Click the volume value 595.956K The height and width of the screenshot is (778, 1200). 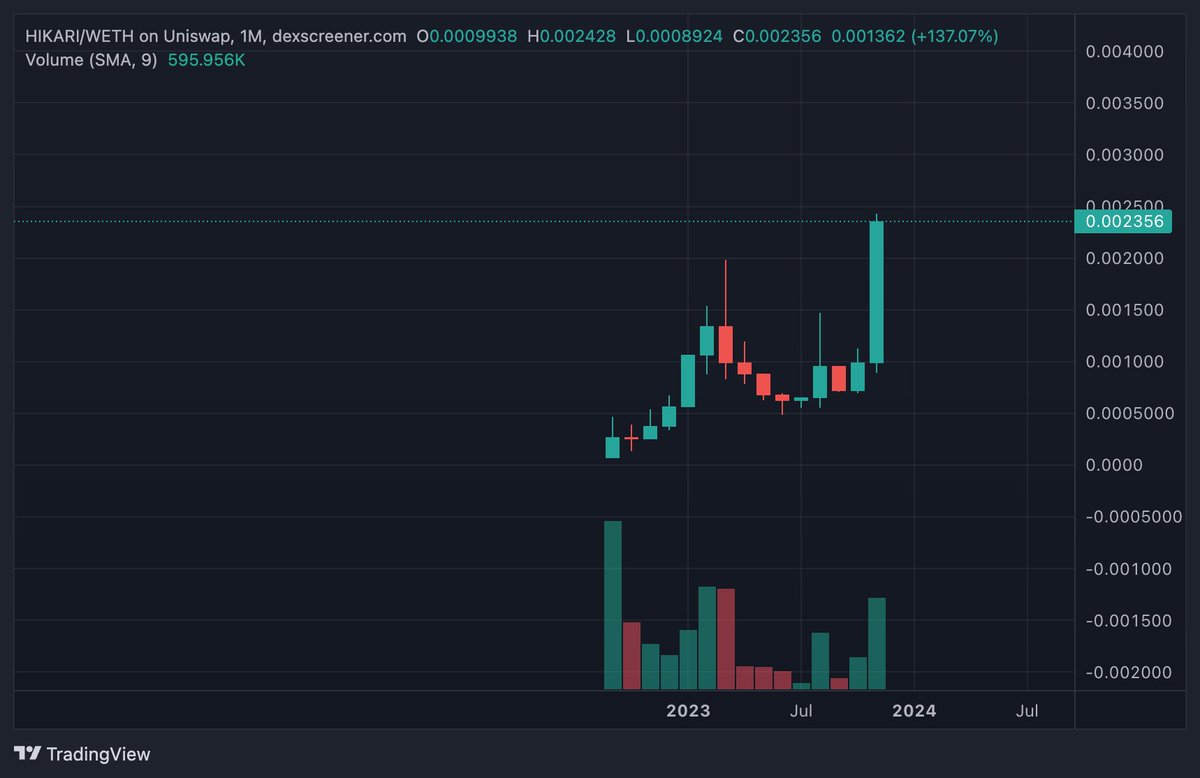click(x=206, y=60)
